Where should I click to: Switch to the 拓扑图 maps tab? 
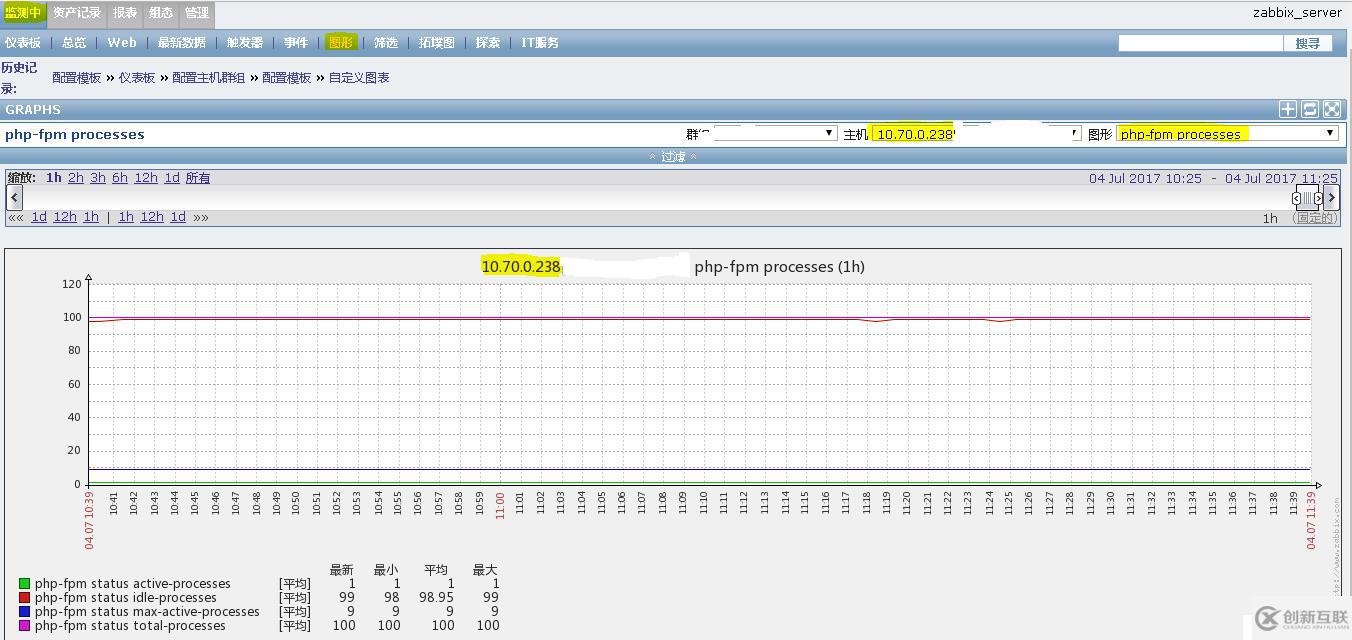pos(436,42)
